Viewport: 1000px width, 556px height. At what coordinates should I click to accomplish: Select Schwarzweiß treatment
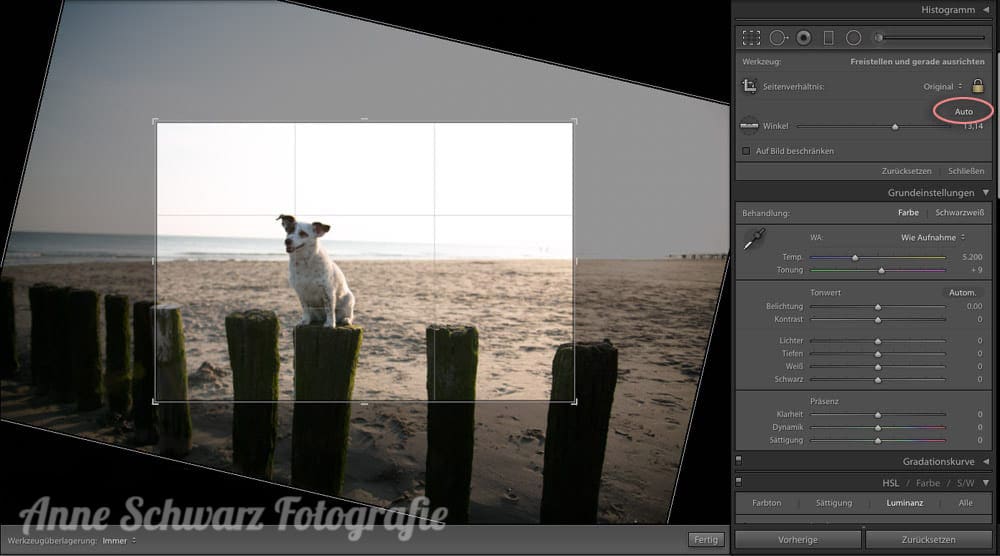coord(959,213)
